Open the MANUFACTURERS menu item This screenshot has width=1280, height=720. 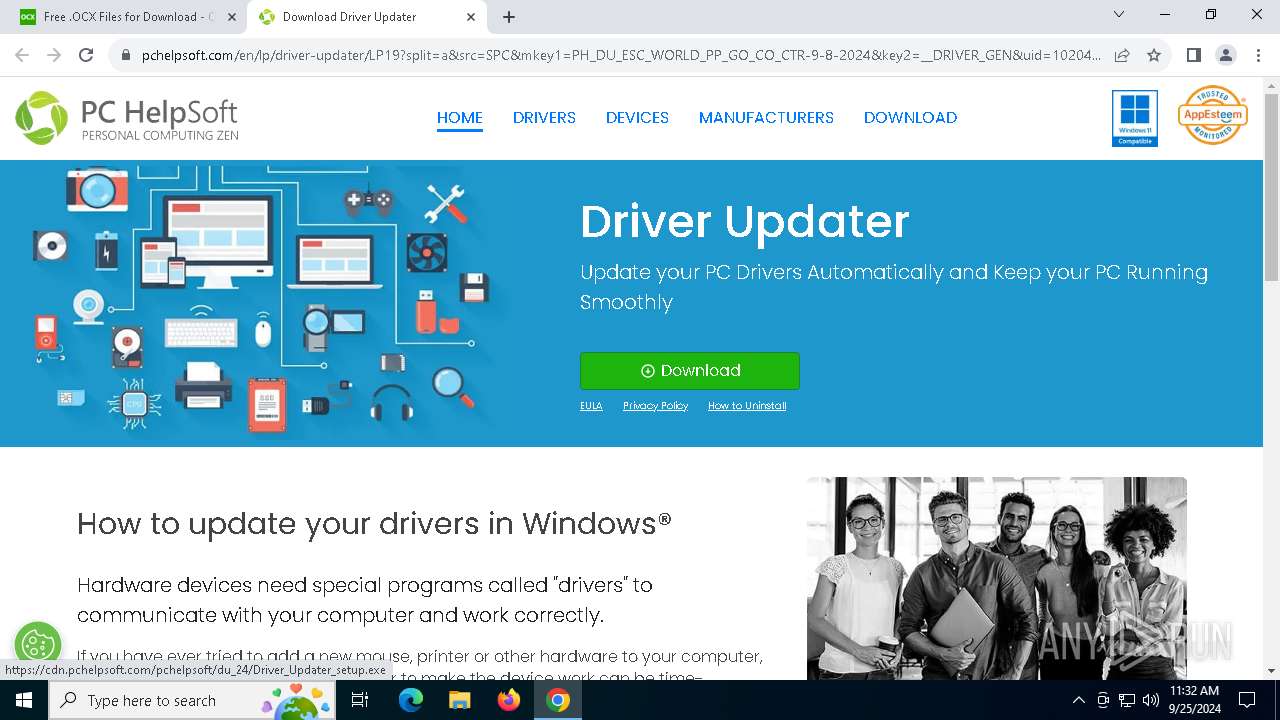766,117
